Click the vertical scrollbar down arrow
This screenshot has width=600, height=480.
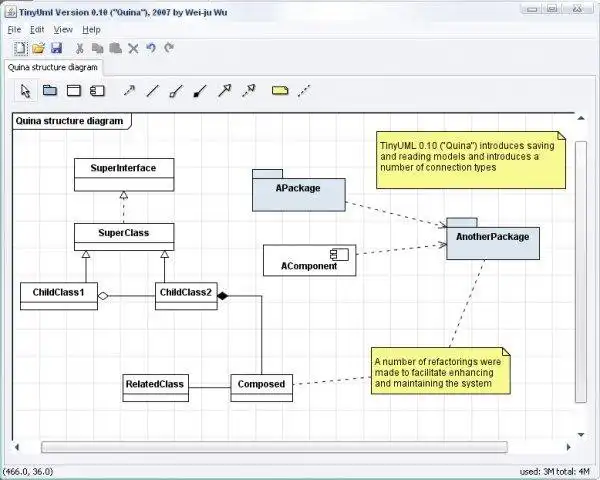(581, 434)
